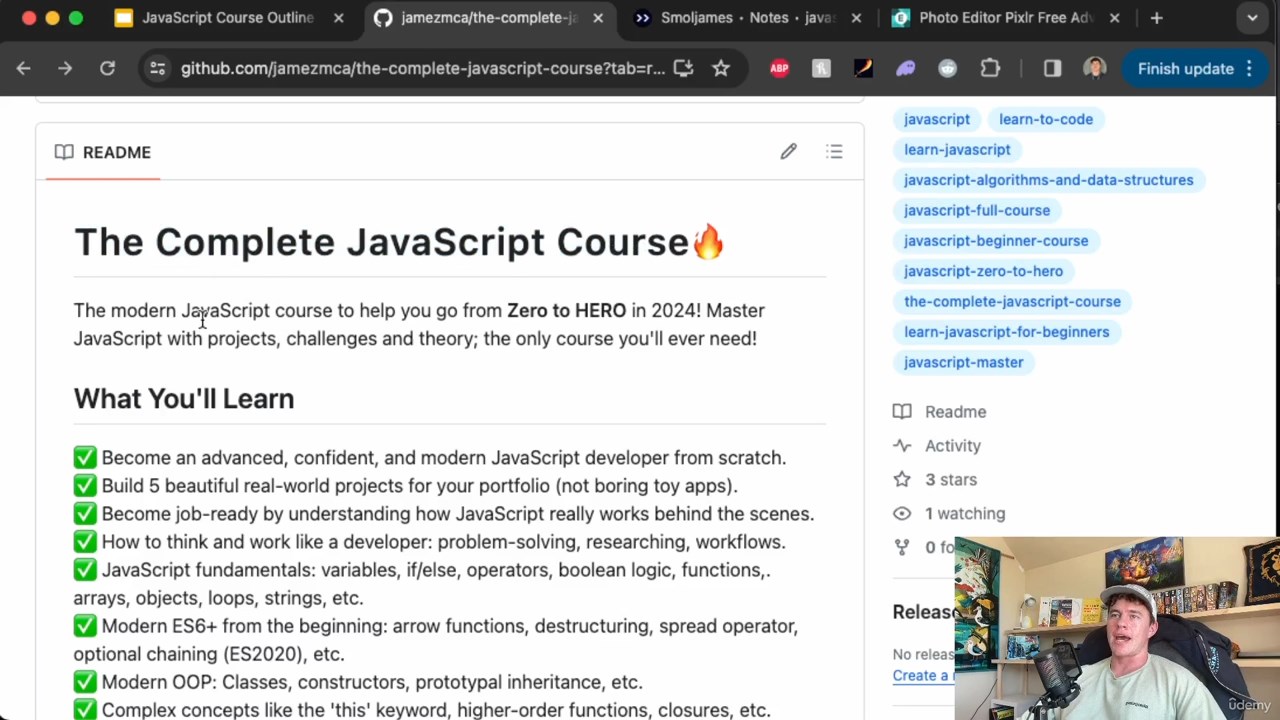Open the learn-to-code topic tag
Screen dimensions: 1280x720
coord(1046,119)
